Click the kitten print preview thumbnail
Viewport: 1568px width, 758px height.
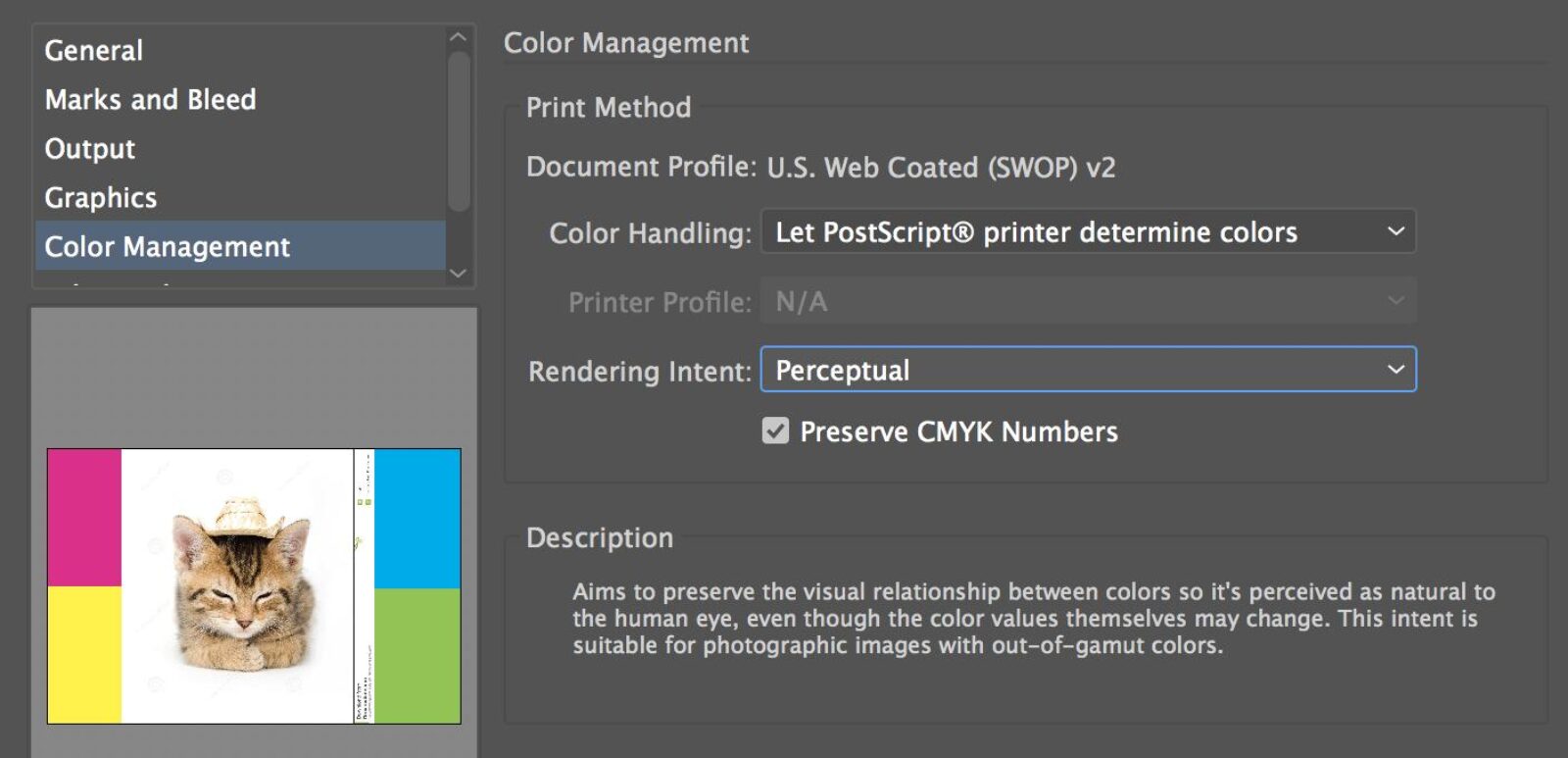pos(254,586)
